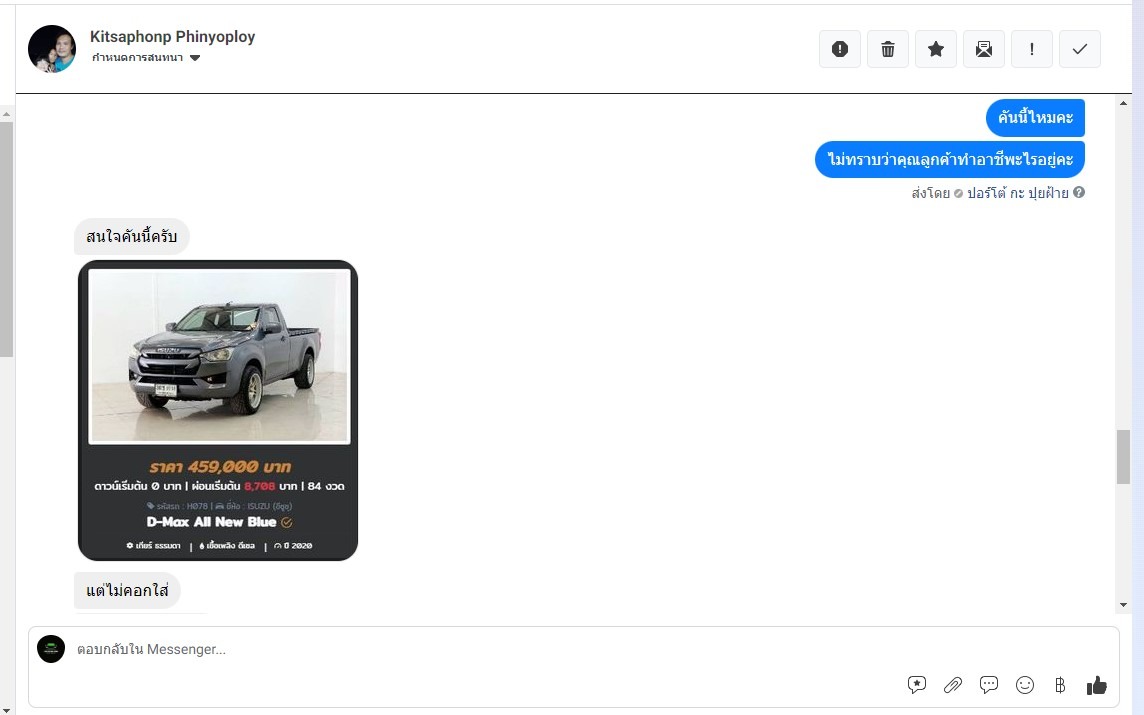This screenshot has width=1144, height=715.
Task: Delete conversation using trash icon
Action: point(888,49)
